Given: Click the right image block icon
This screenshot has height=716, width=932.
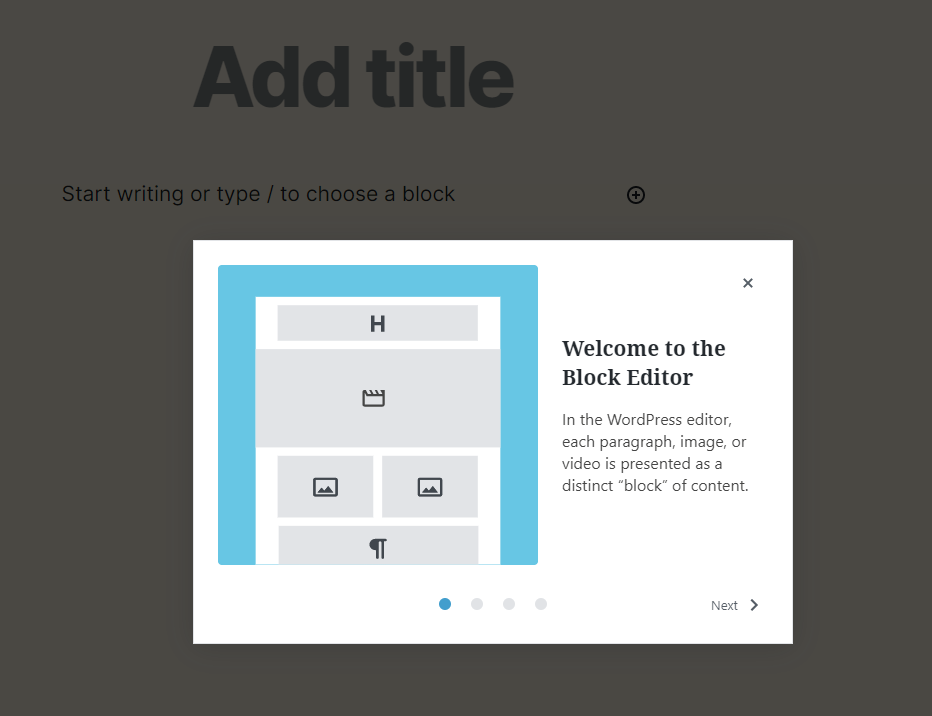Looking at the screenshot, I should point(430,487).
